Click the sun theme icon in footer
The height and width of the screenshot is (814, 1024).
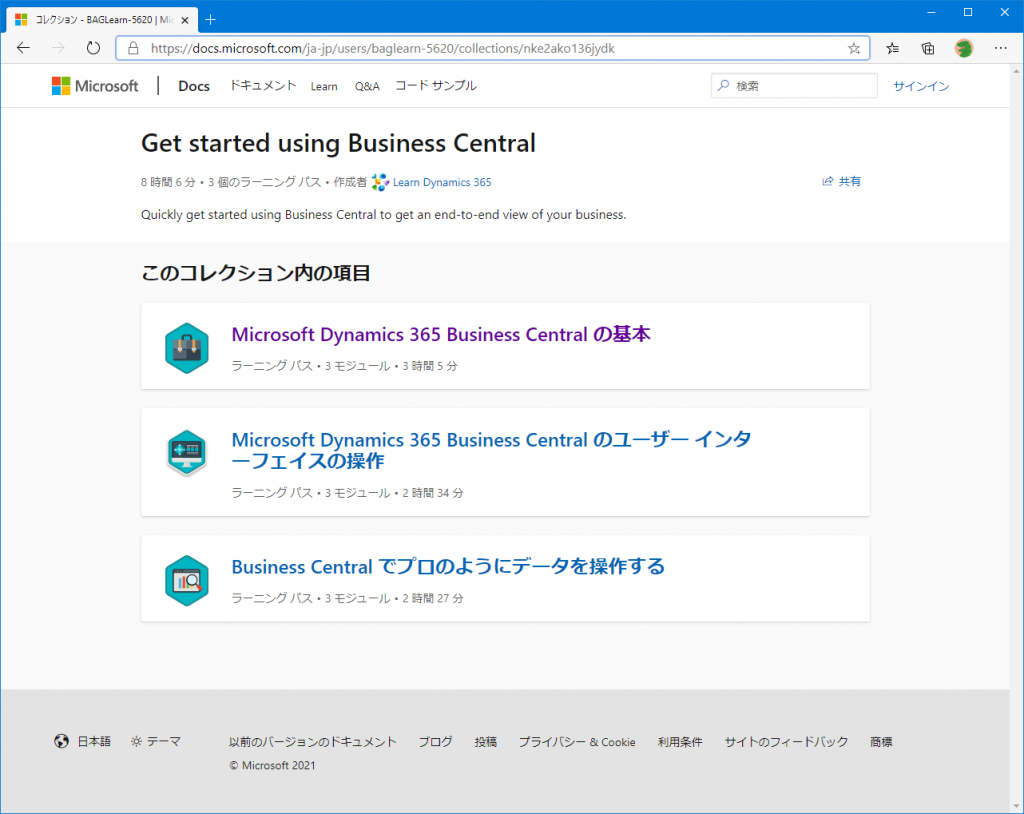[136, 741]
